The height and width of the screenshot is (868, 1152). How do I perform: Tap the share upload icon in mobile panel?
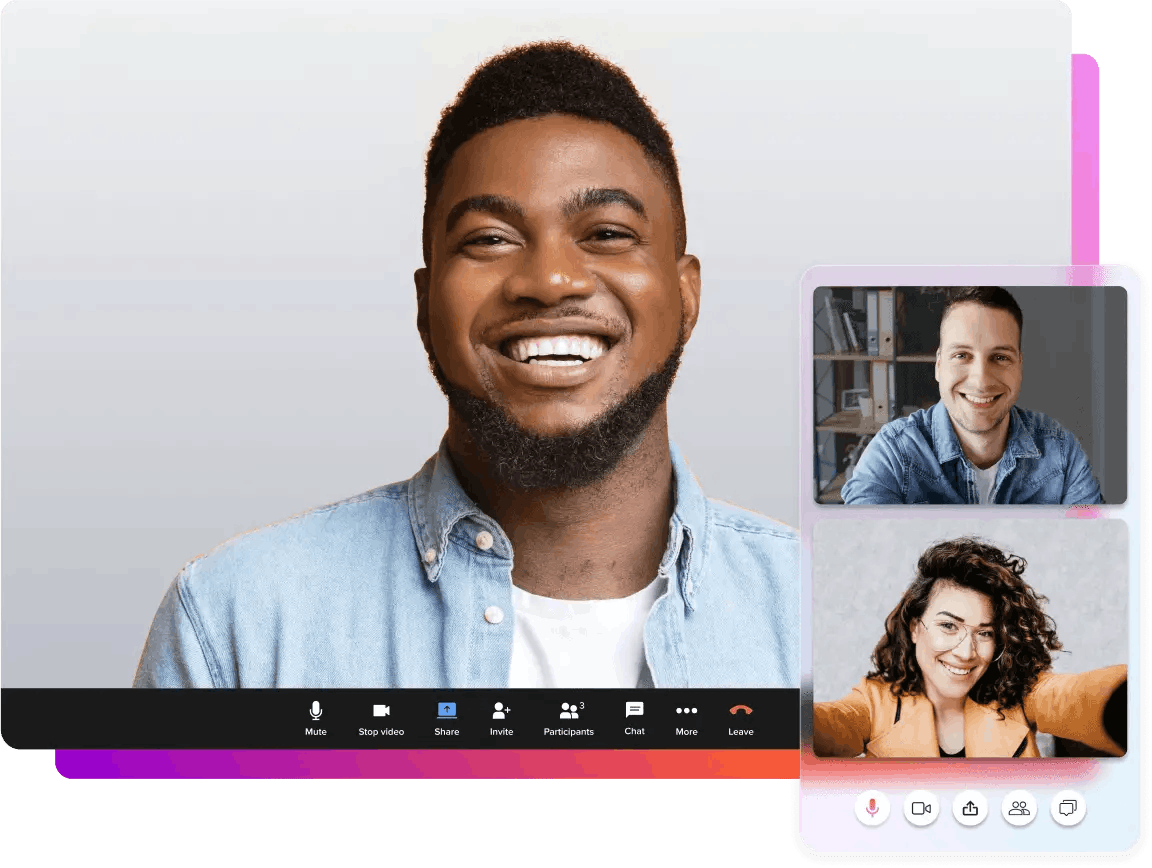click(x=971, y=808)
